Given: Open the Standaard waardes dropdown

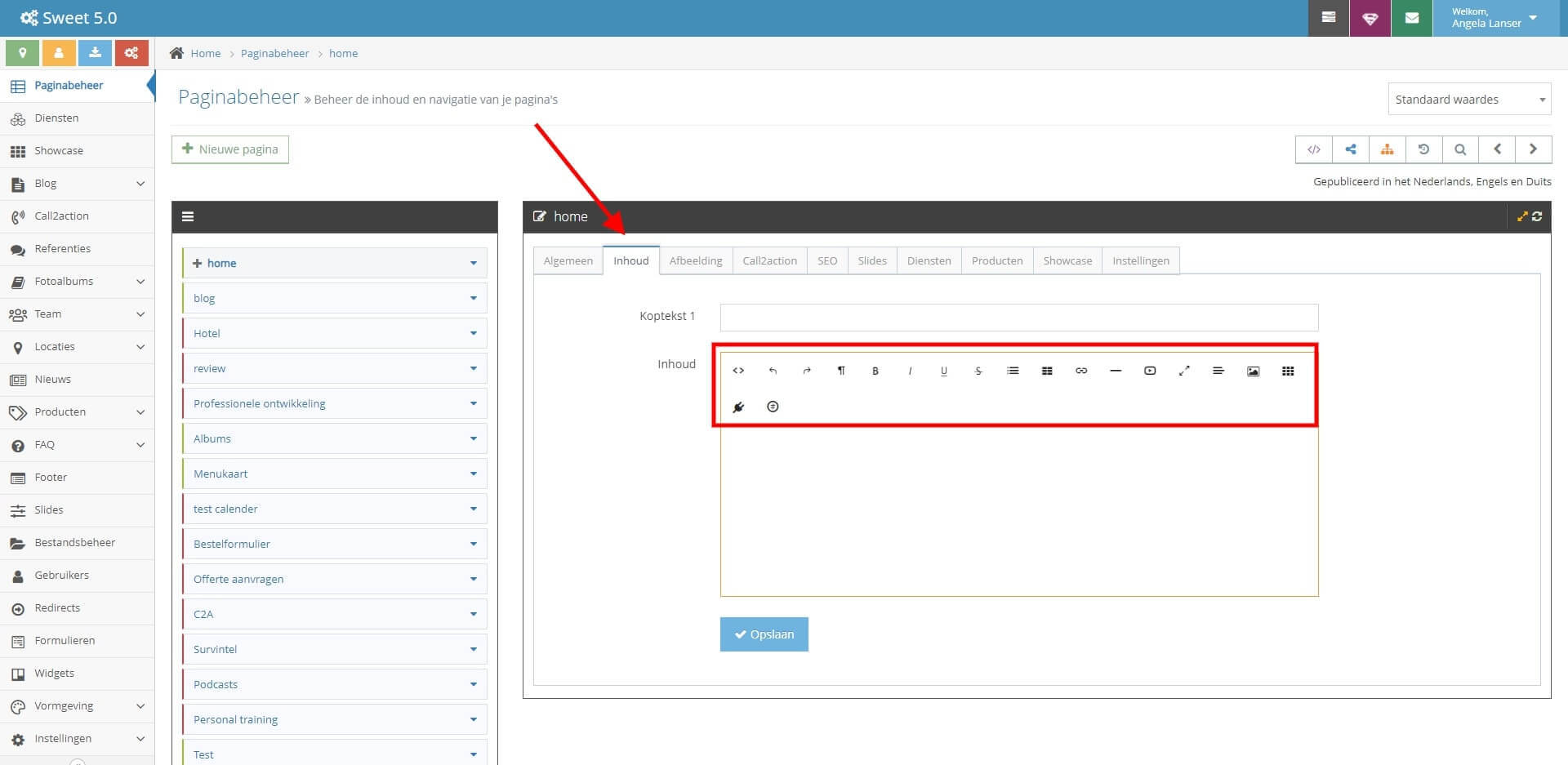Looking at the screenshot, I should (x=1469, y=100).
